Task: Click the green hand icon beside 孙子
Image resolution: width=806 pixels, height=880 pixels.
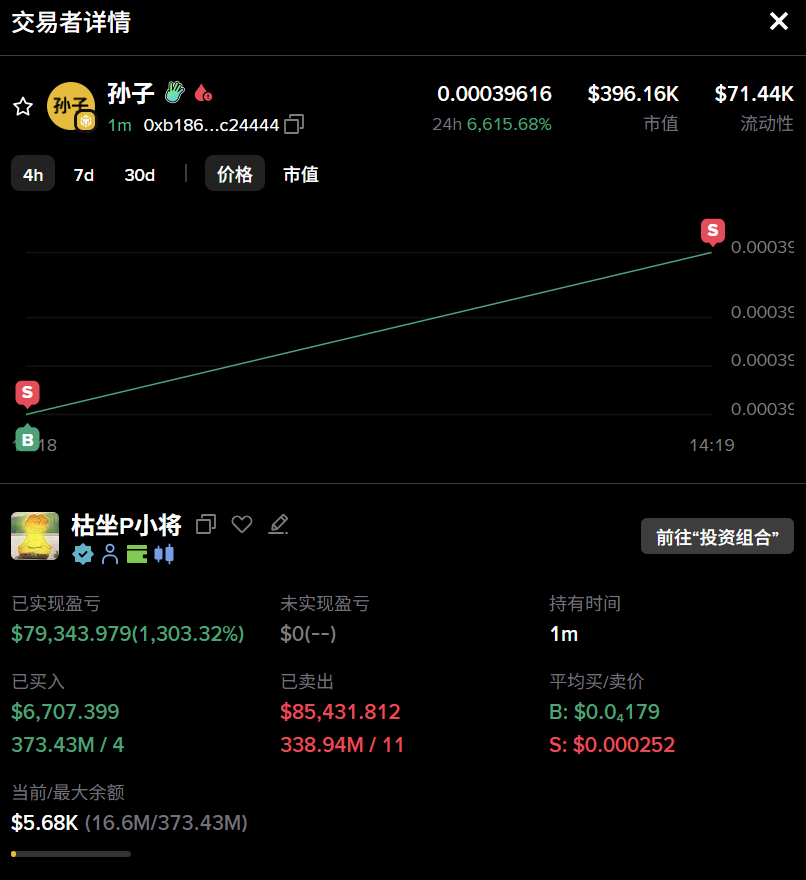Action: (x=175, y=92)
